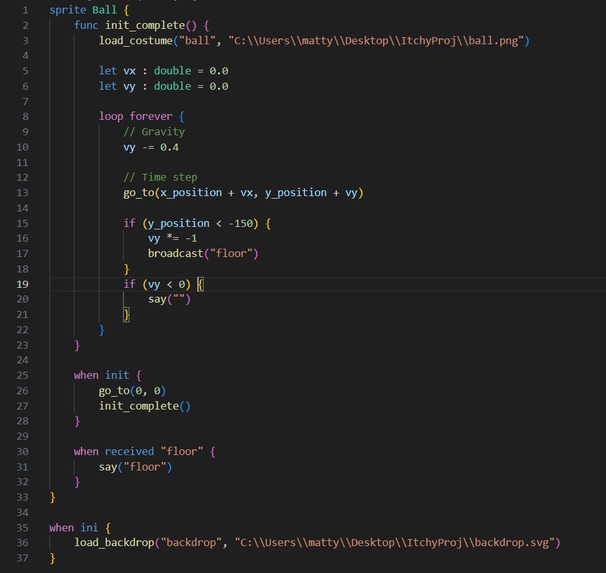
Task: Click the 'ini' word on line 35
Action: click(x=89, y=527)
